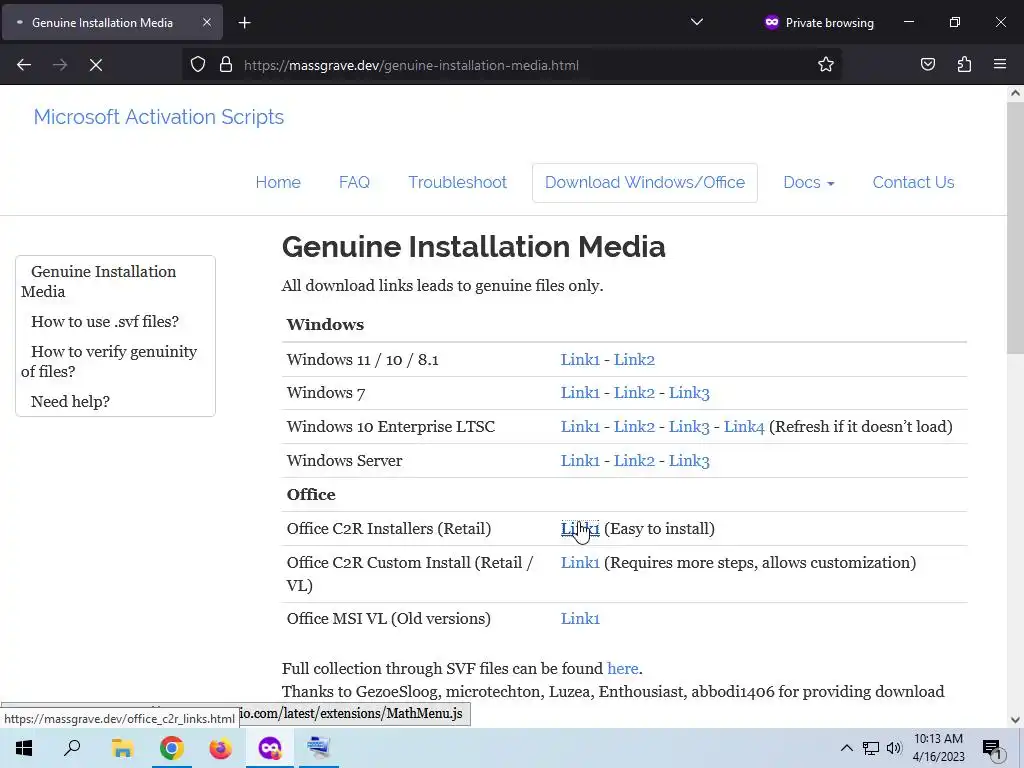Open Link3 for Windows Server
This screenshot has width=1024, height=768.
pyautogui.click(x=689, y=460)
